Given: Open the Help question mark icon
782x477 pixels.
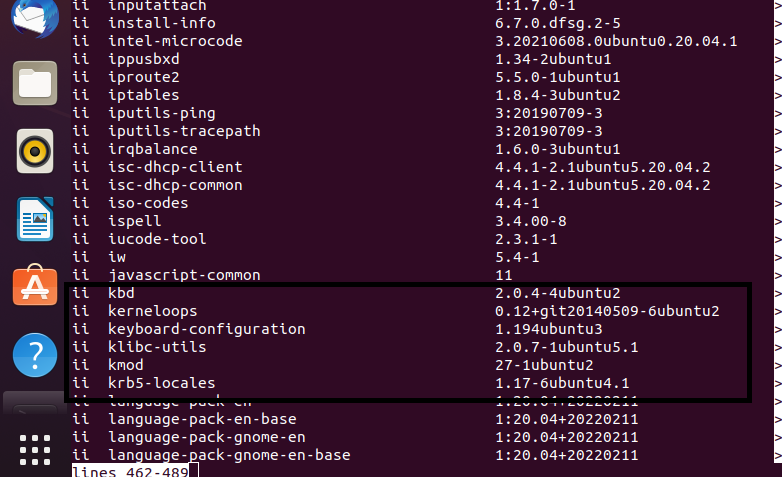Looking at the screenshot, I should click(x=35, y=355).
